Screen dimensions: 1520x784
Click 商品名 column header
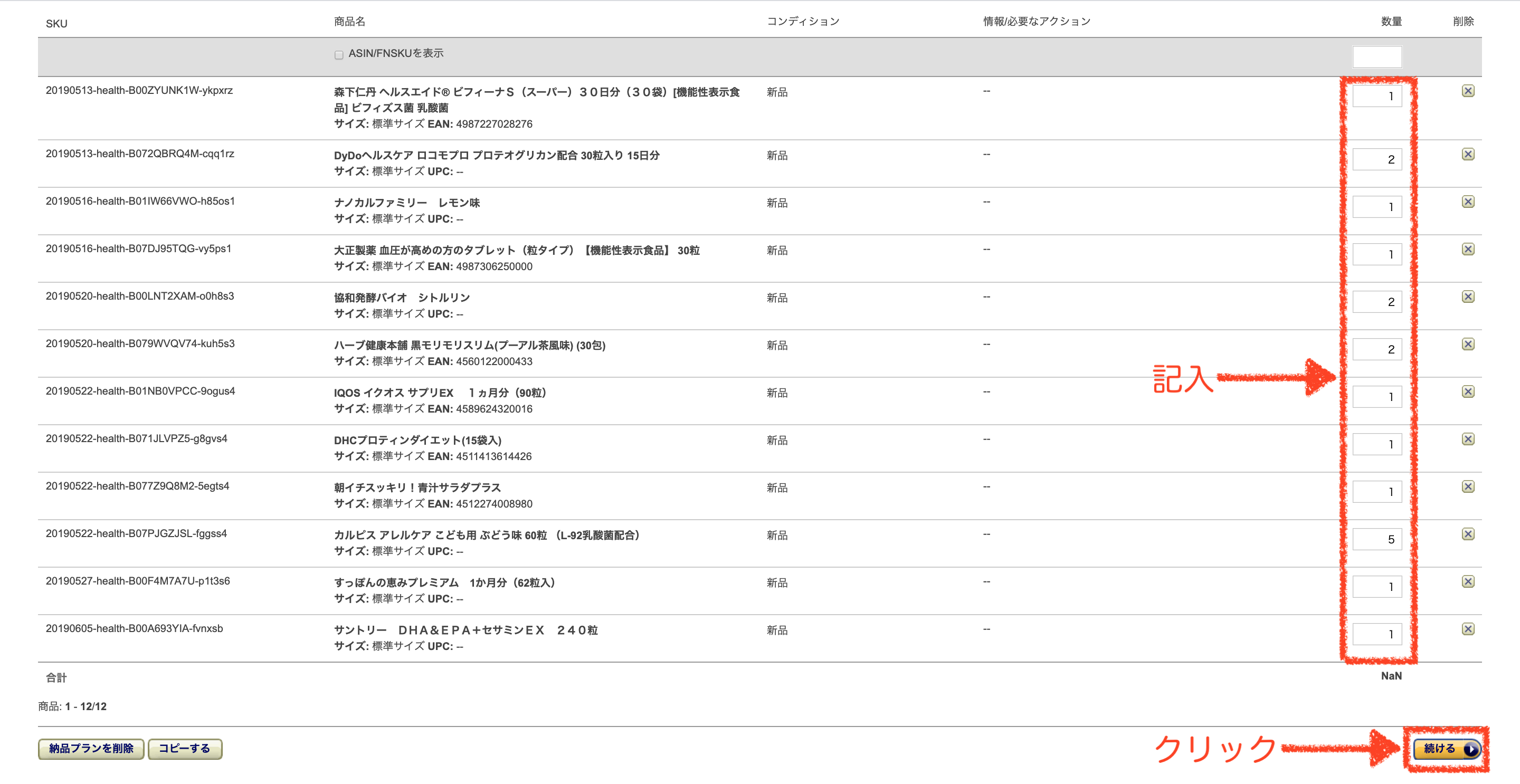coord(349,22)
